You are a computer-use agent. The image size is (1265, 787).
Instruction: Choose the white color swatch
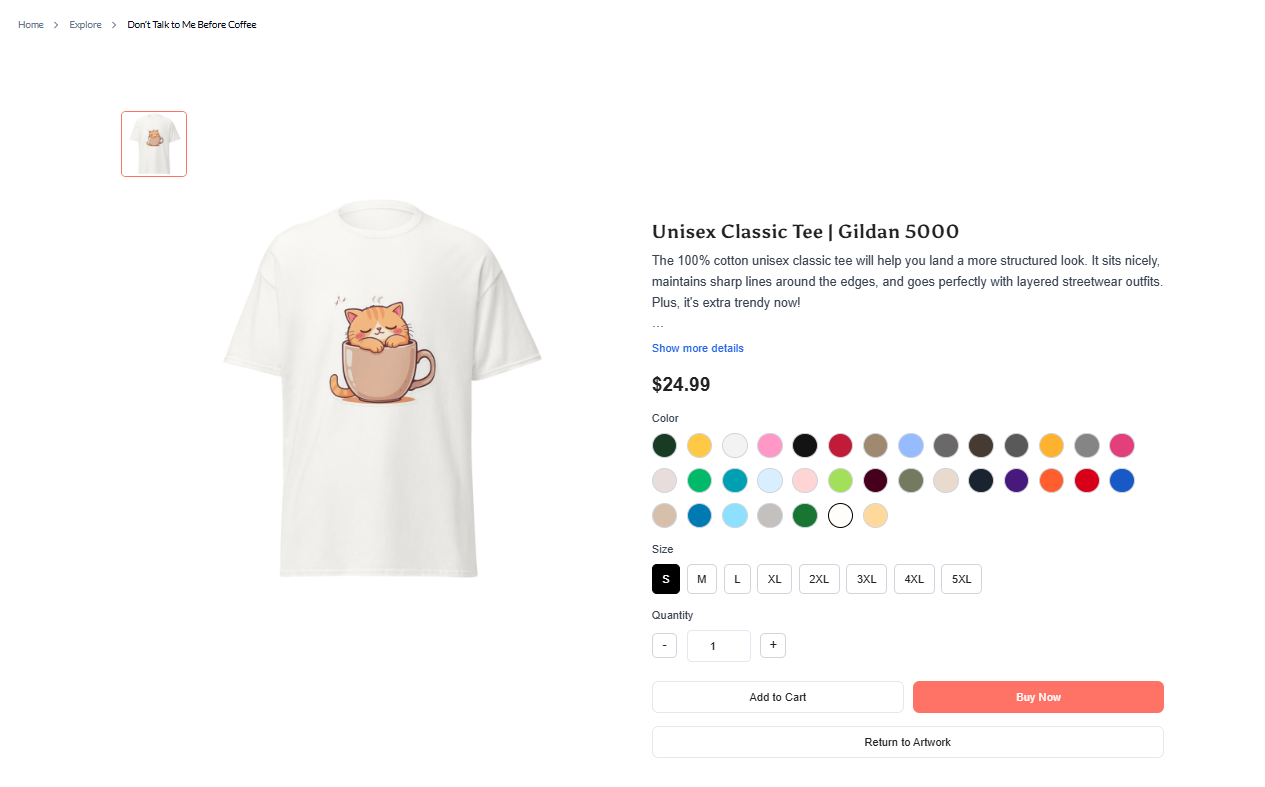tap(840, 515)
